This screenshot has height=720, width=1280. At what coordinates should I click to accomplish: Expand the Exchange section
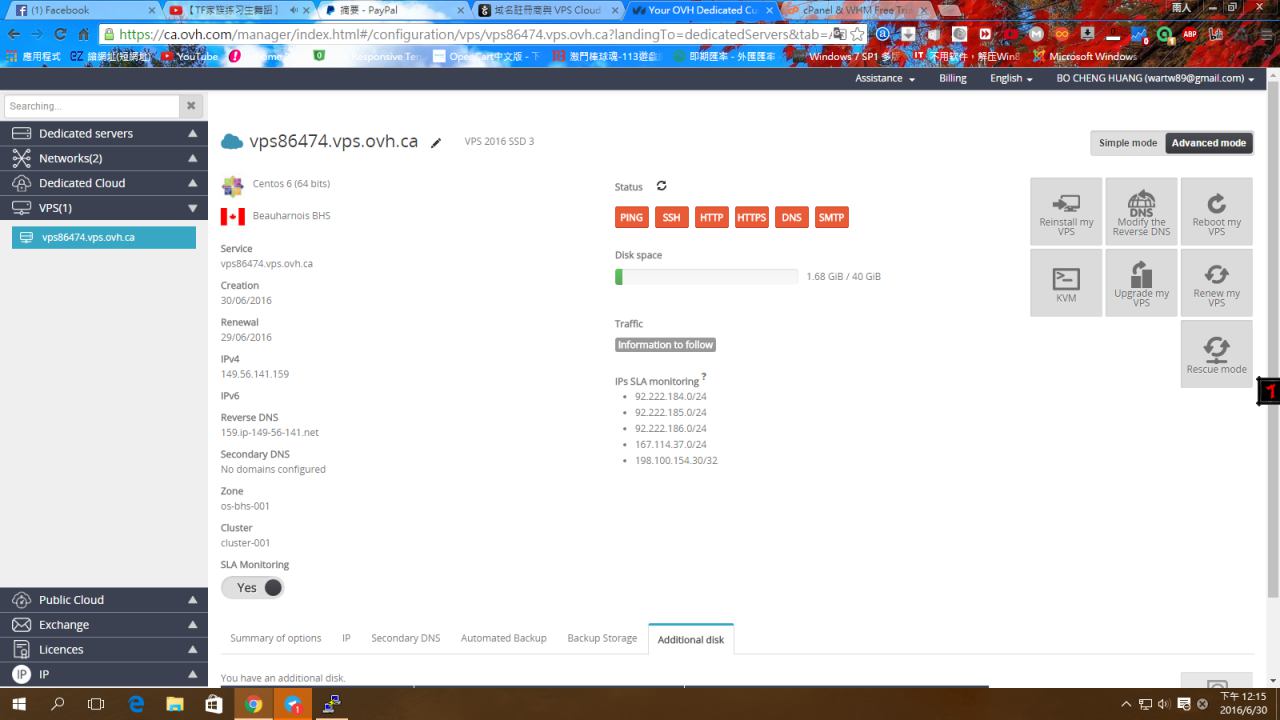coord(104,625)
